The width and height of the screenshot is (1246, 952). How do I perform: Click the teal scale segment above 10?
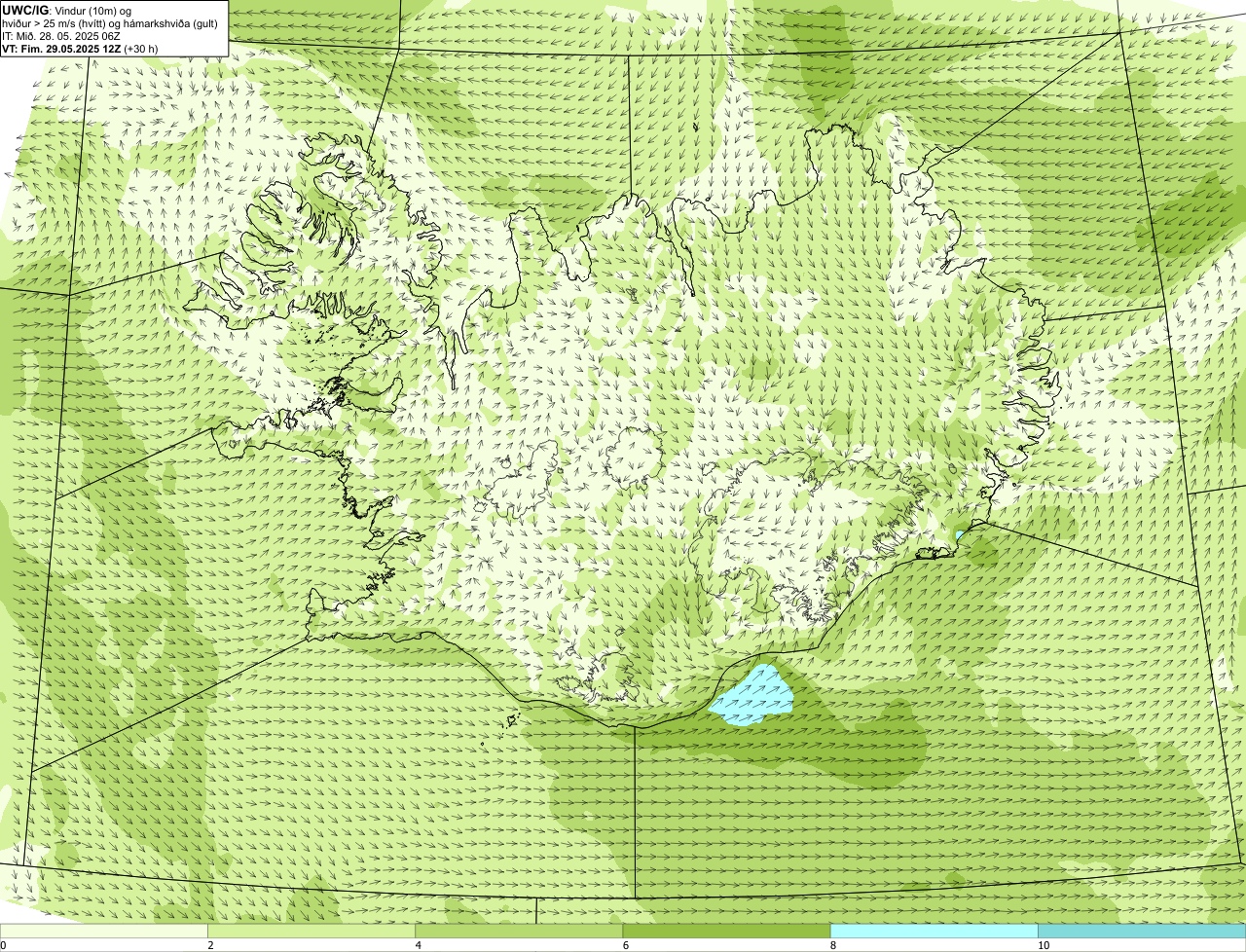tap(1142, 931)
